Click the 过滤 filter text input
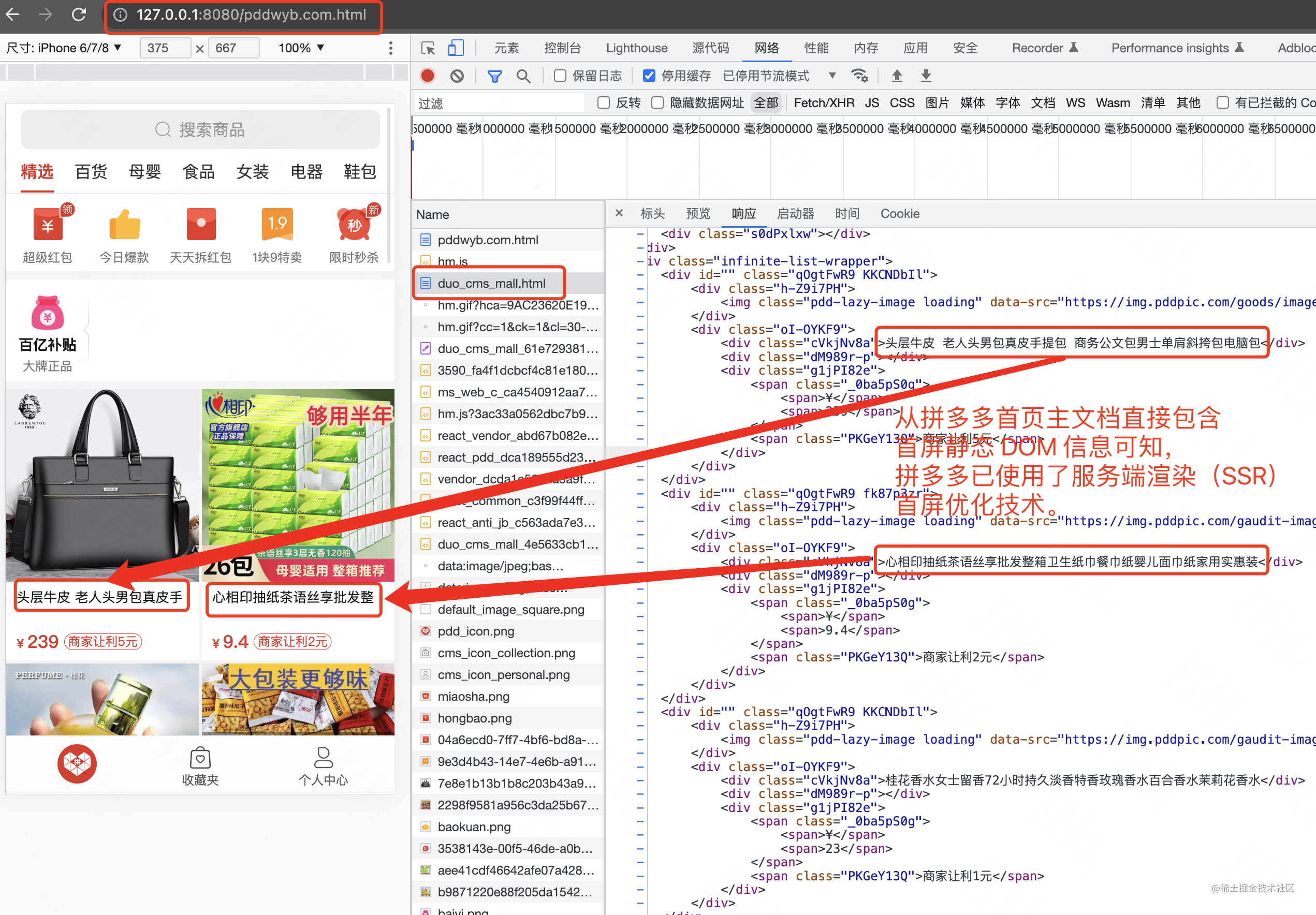The height and width of the screenshot is (915, 1316). pyautogui.click(x=499, y=103)
